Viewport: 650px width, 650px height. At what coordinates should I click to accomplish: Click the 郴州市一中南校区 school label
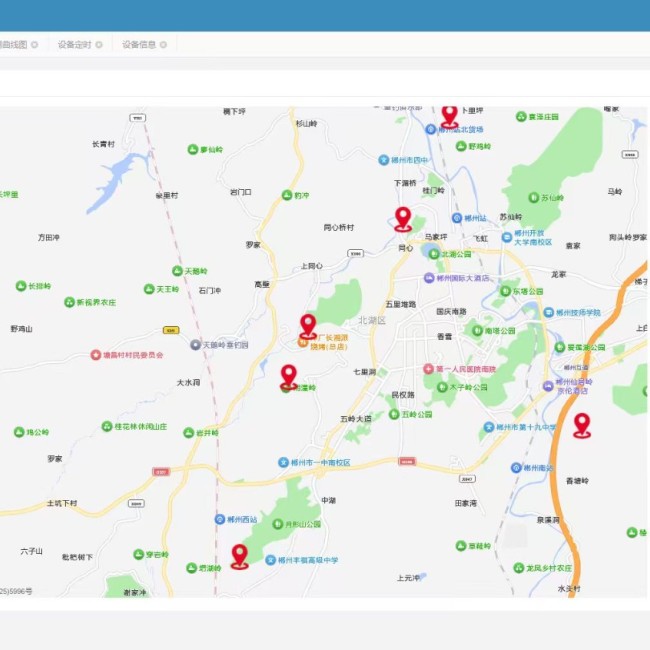[320, 463]
